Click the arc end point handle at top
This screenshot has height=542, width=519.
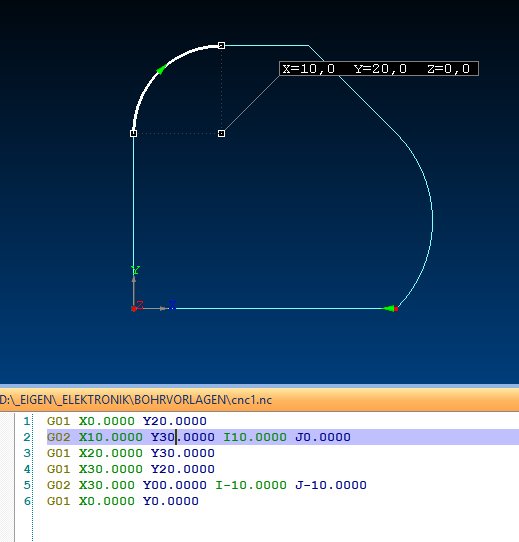pyautogui.click(x=221, y=45)
